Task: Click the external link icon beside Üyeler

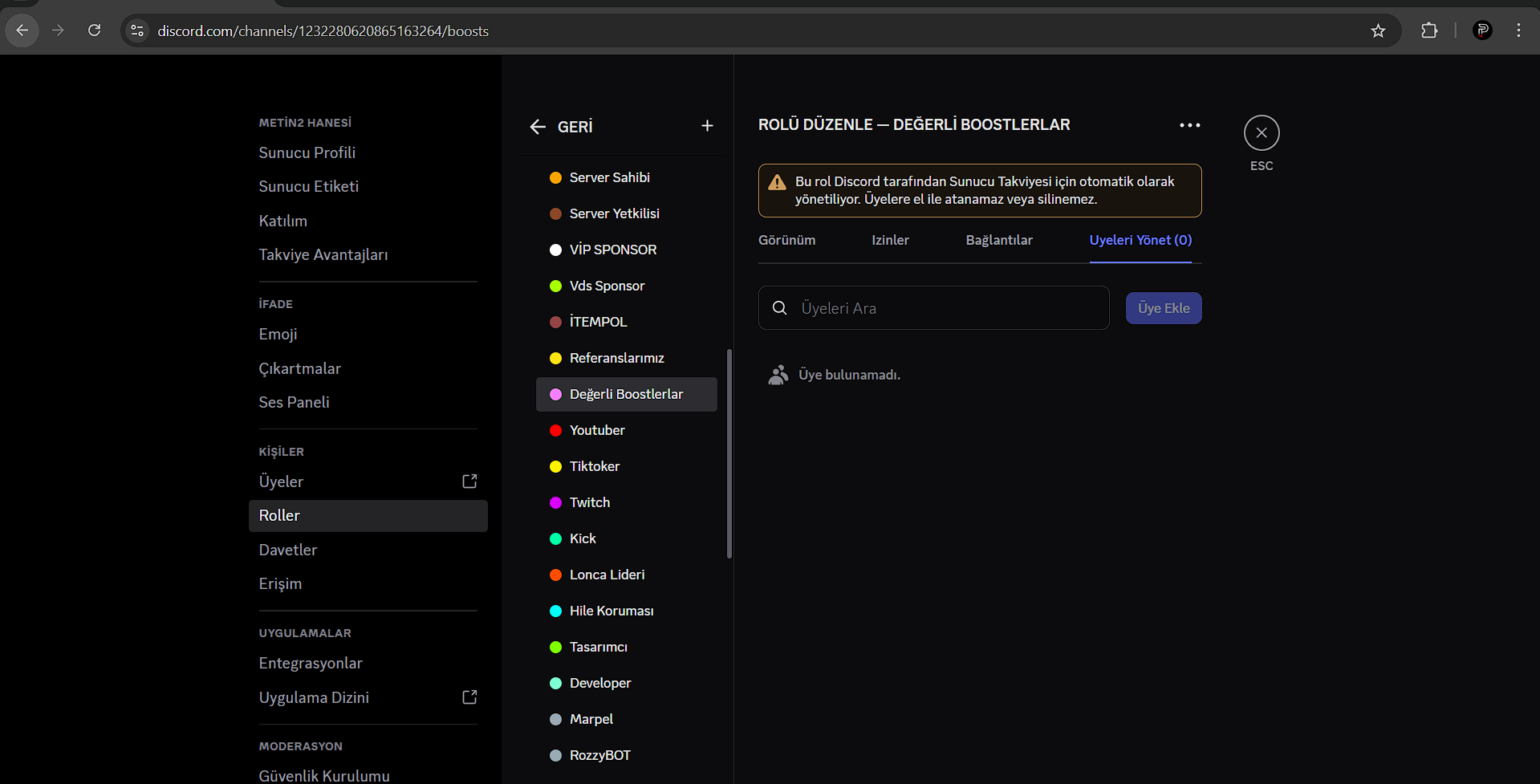Action: (470, 481)
